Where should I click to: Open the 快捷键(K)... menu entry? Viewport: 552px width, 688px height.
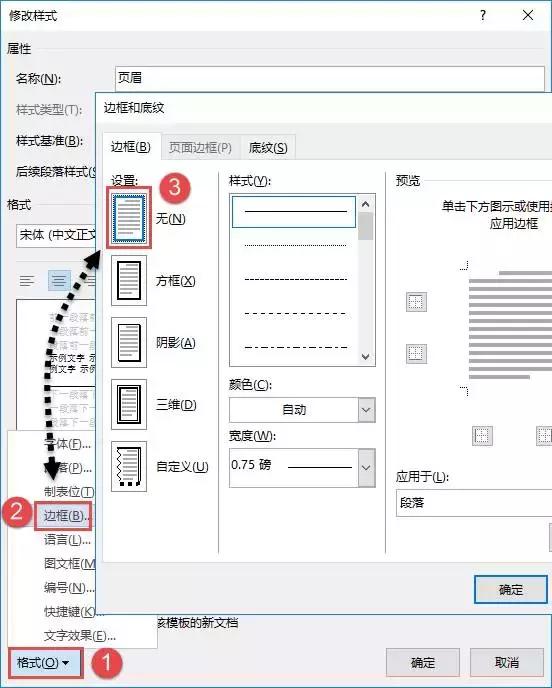(x=69, y=611)
